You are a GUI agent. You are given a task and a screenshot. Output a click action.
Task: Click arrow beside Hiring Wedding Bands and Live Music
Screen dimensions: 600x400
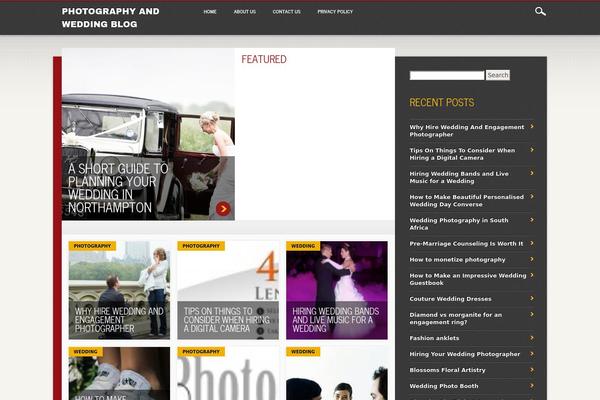coord(532,173)
